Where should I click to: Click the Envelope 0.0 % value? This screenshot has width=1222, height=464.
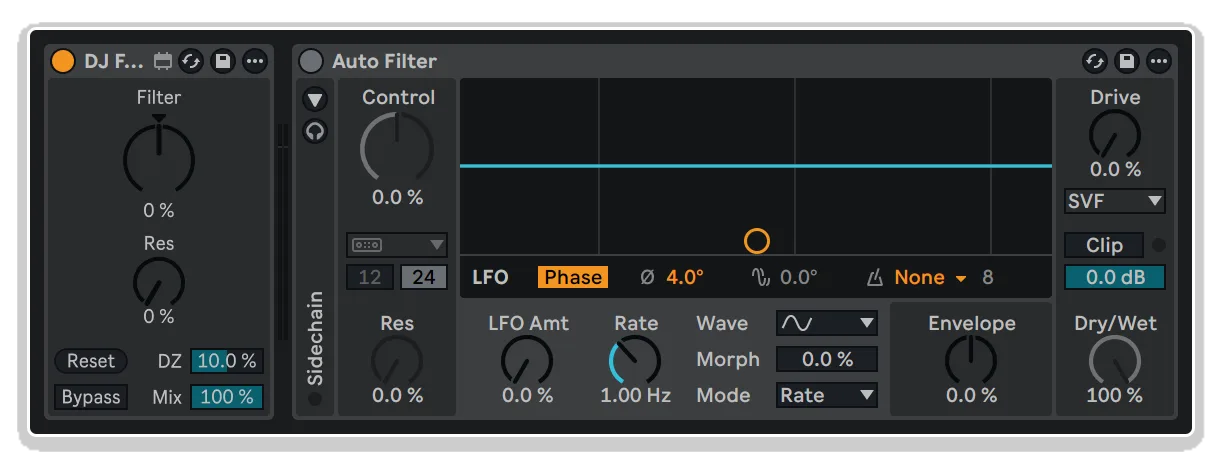[x=971, y=395]
